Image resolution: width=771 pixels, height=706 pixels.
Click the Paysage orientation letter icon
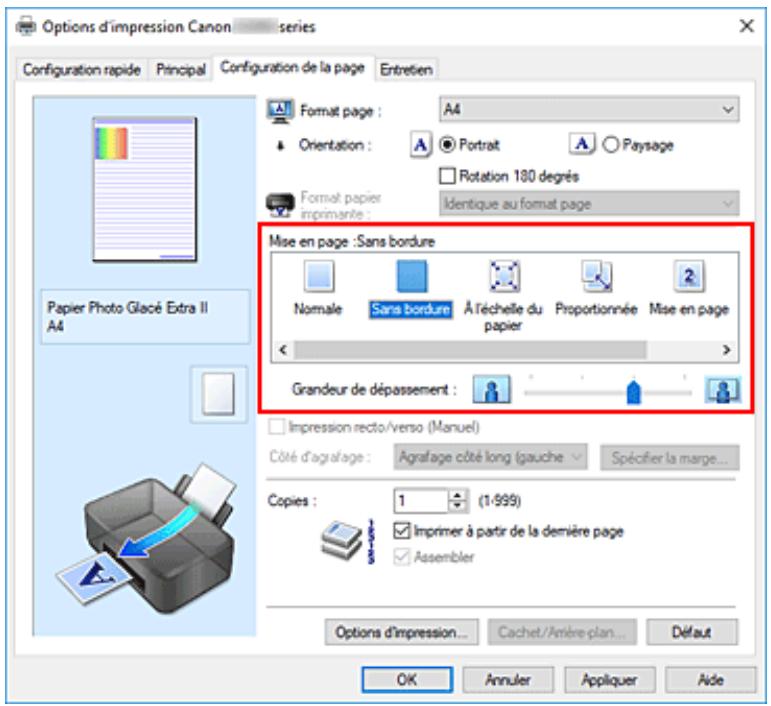582,144
